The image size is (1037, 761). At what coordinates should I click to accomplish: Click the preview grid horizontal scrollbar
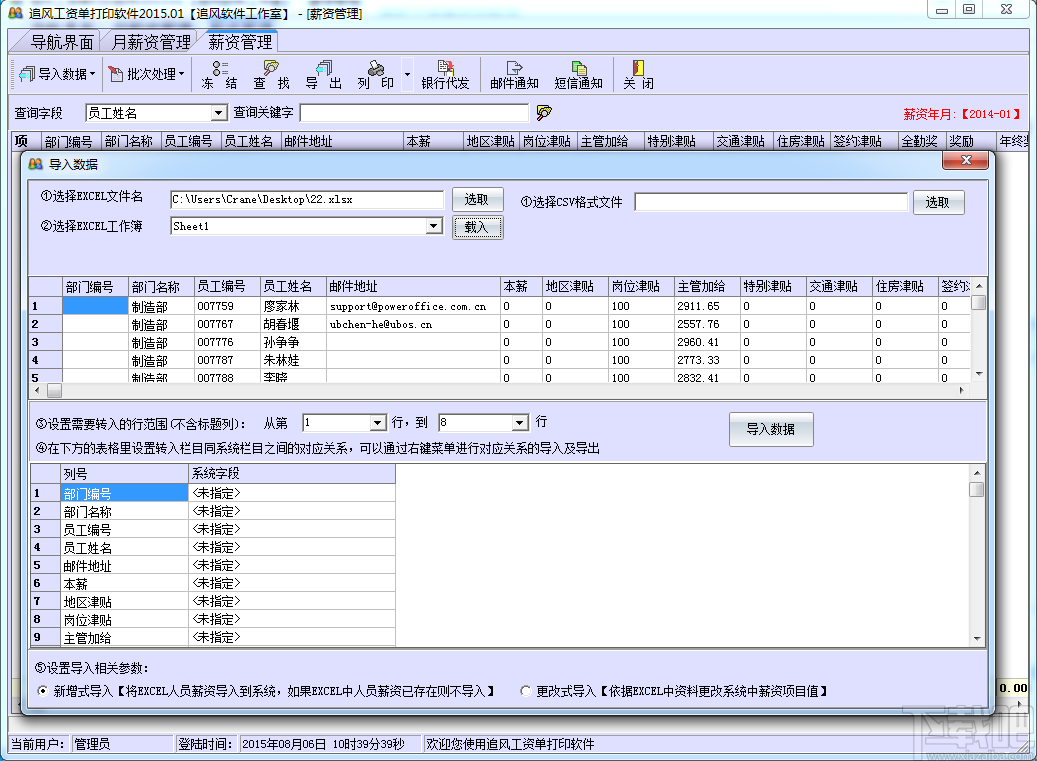[x=500, y=390]
